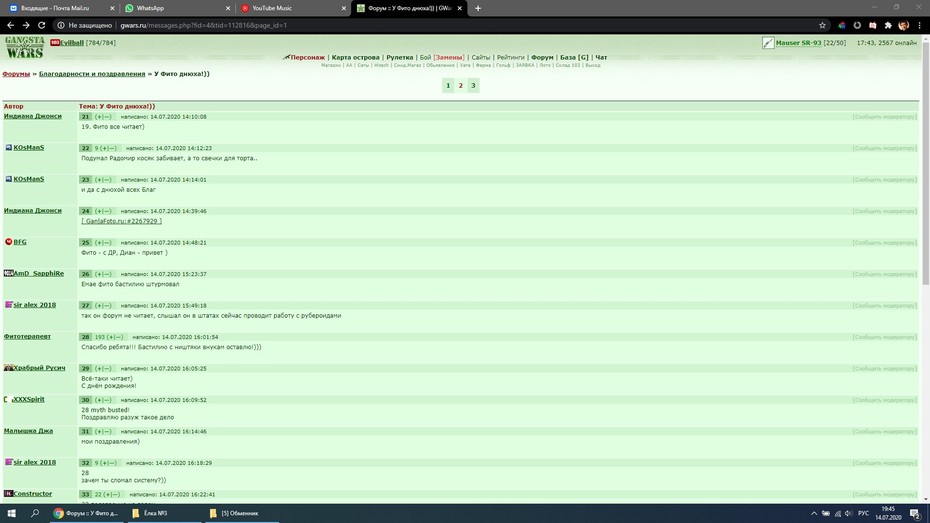930x523 pixels.
Task: Open Благодарности и поздравления breadcrumb
Action: 92,74
